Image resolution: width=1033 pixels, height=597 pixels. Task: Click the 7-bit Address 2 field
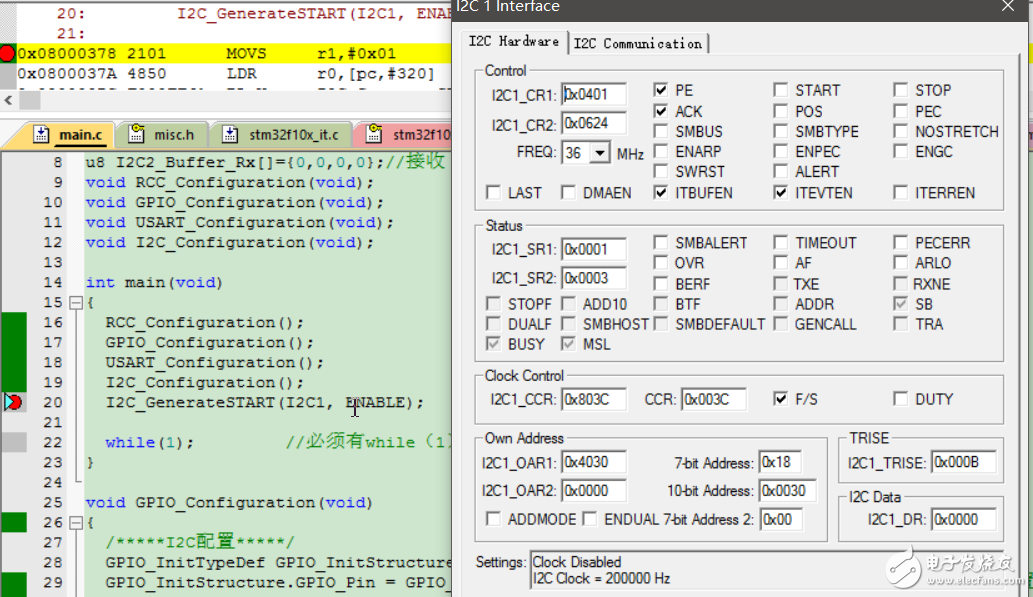point(780,519)
